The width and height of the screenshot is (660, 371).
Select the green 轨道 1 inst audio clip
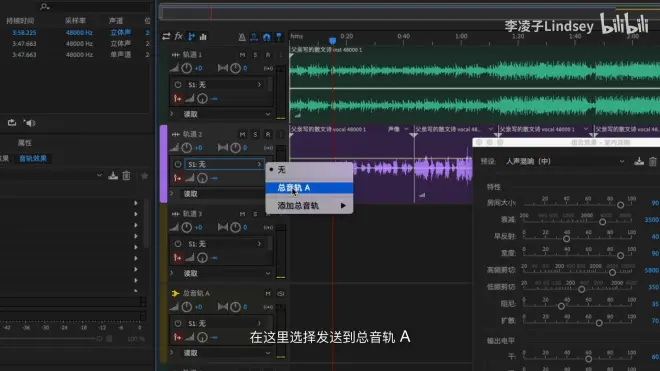click(475, 84)
